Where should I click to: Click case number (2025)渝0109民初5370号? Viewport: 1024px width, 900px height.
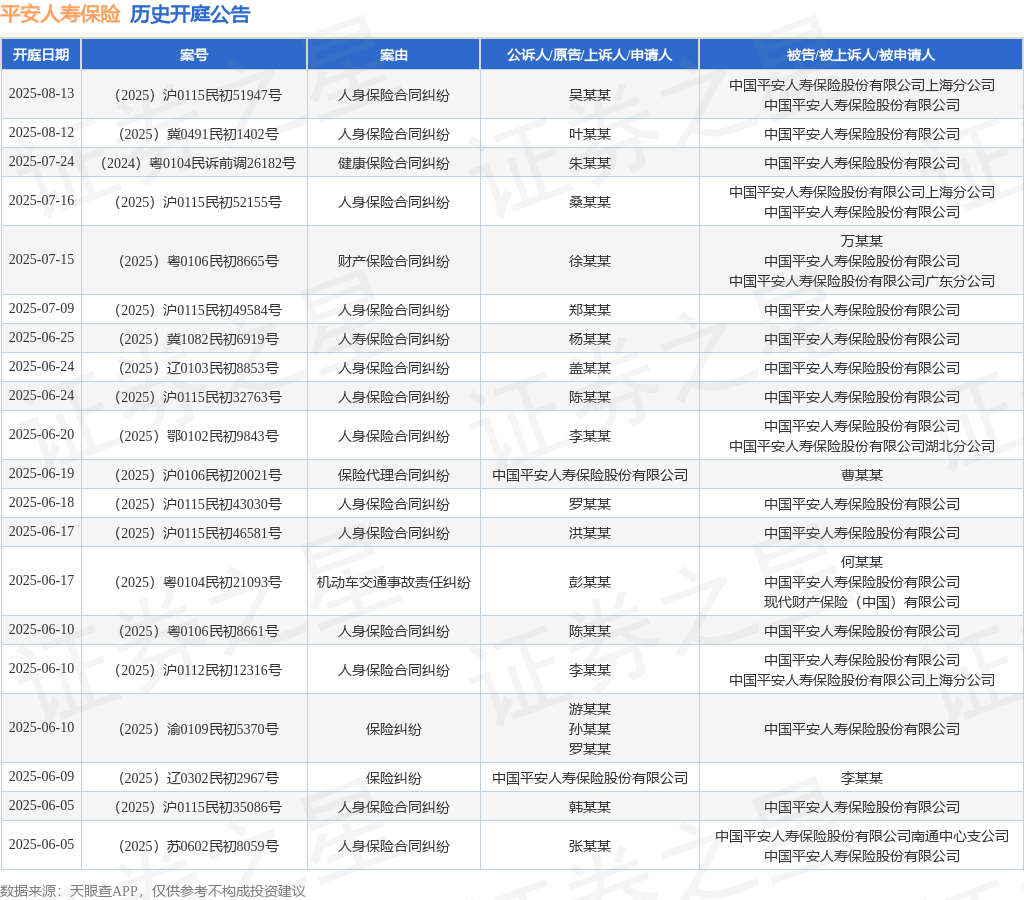click(x=198, y=729)
